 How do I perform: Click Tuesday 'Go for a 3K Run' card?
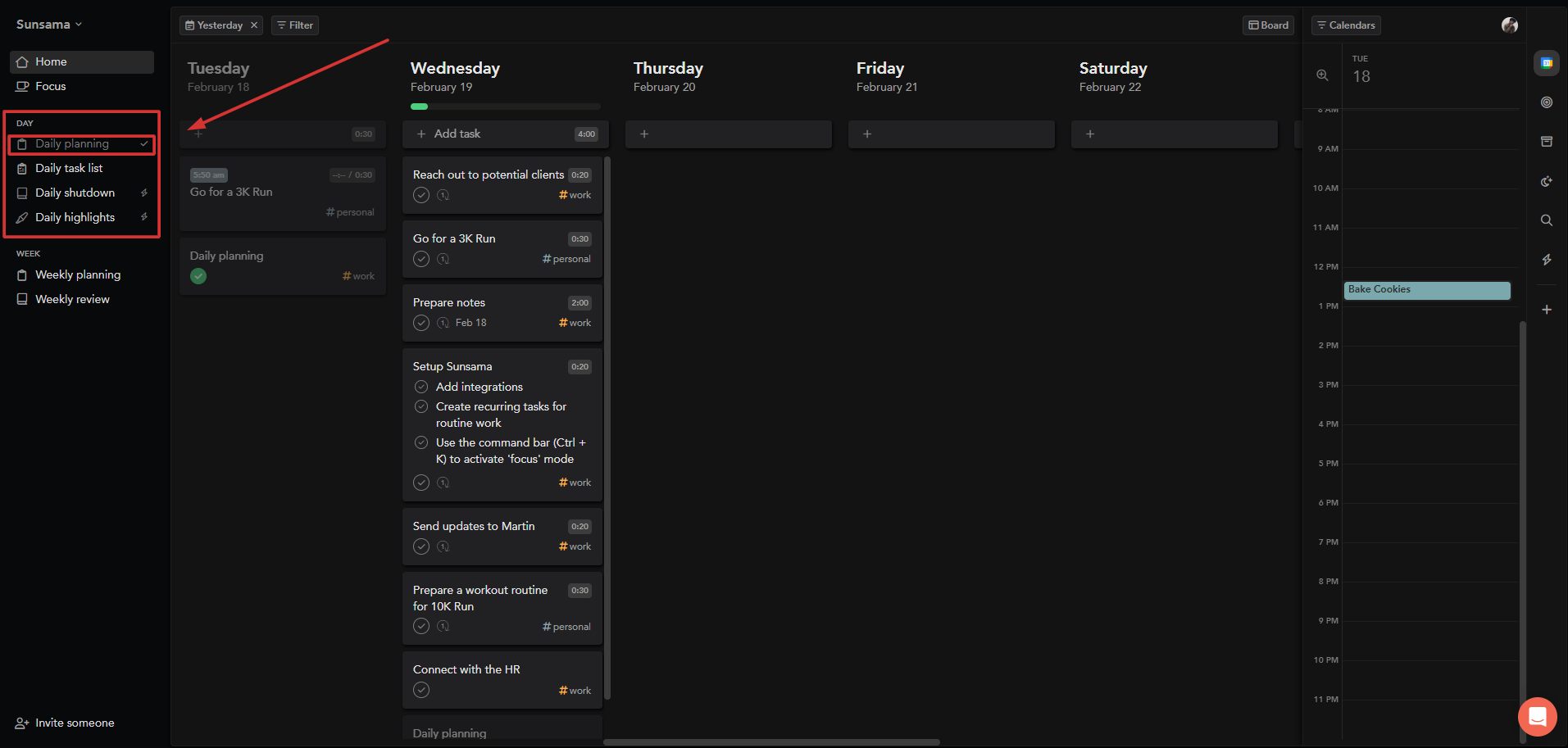[x=283, y=194]
